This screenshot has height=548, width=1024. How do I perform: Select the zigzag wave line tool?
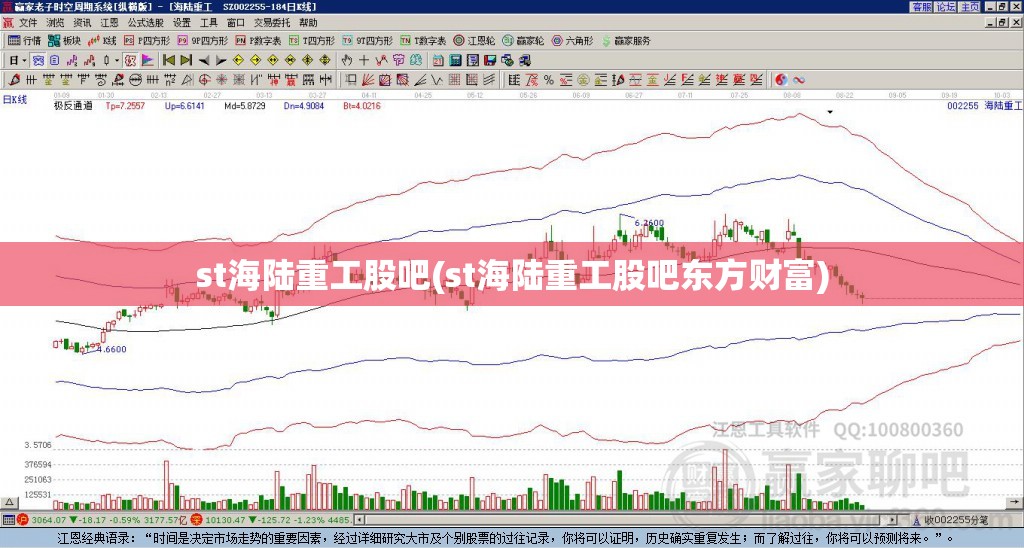436,80
